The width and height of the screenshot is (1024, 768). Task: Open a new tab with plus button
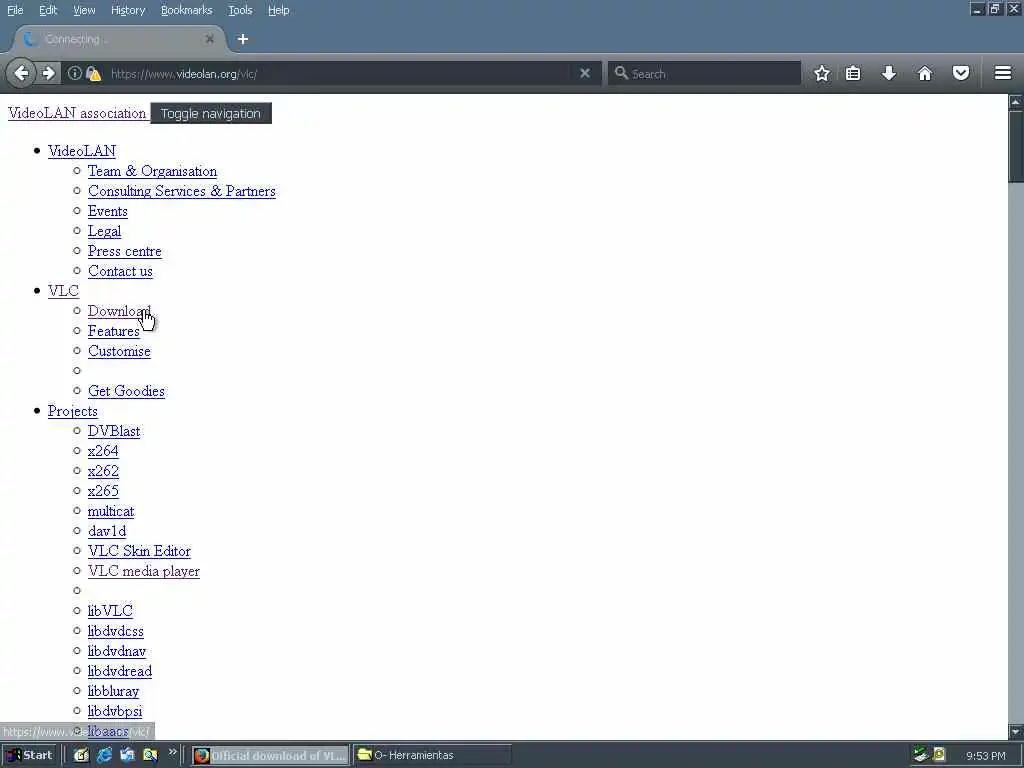click(x=243, y=39)
